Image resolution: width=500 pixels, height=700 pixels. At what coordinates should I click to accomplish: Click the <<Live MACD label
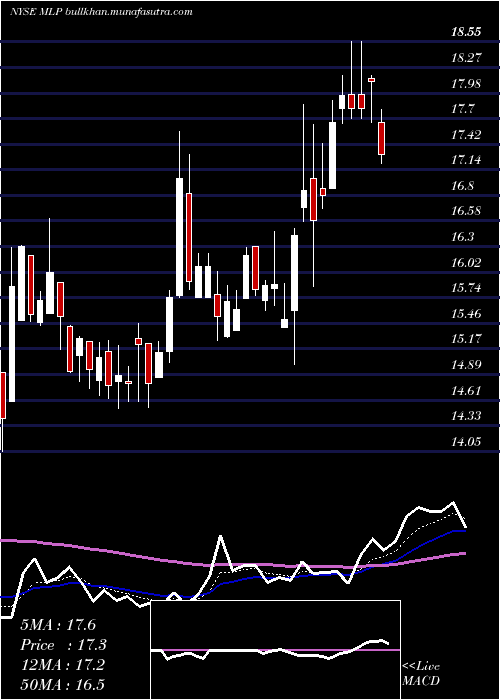[421, 674]
